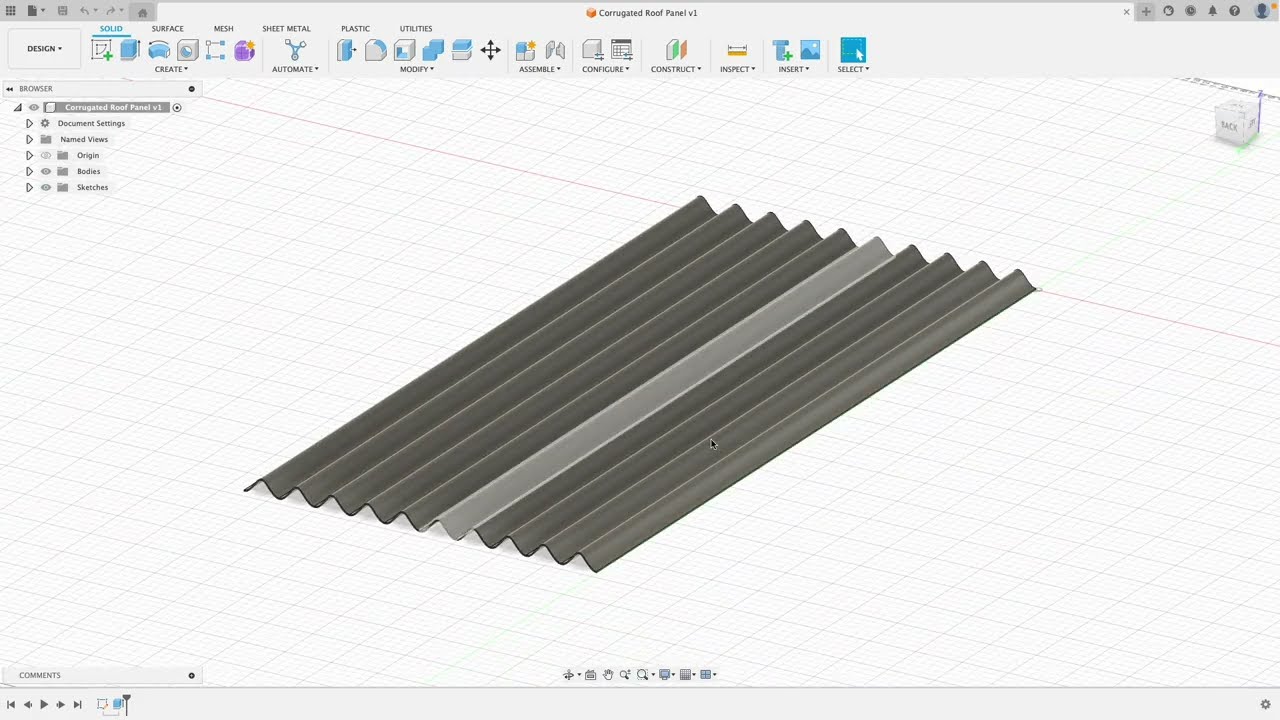The height and width of the screenshot is (720, 1280).
Task: Click the Undo arrow
Action: (x=84, y=11)
